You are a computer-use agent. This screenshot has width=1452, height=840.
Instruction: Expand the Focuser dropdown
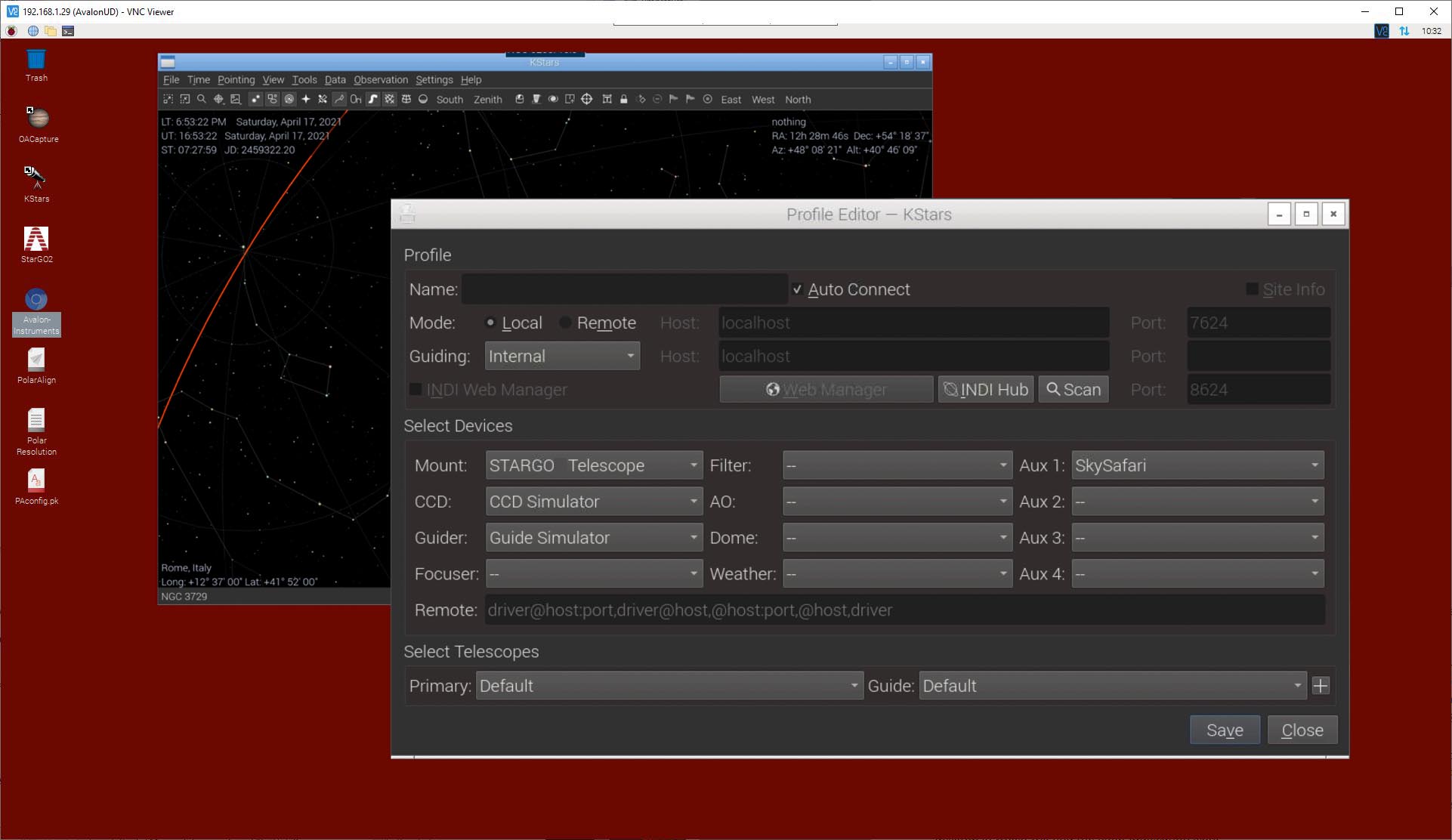(594, 574)
